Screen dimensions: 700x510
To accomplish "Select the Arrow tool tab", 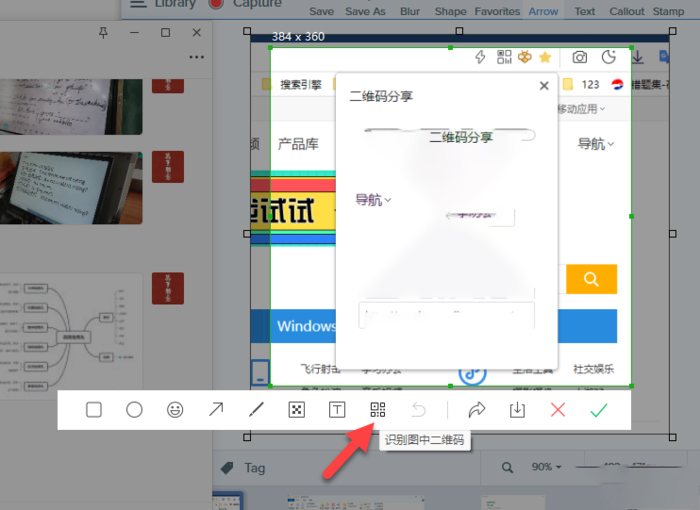I will pos(543,12).
